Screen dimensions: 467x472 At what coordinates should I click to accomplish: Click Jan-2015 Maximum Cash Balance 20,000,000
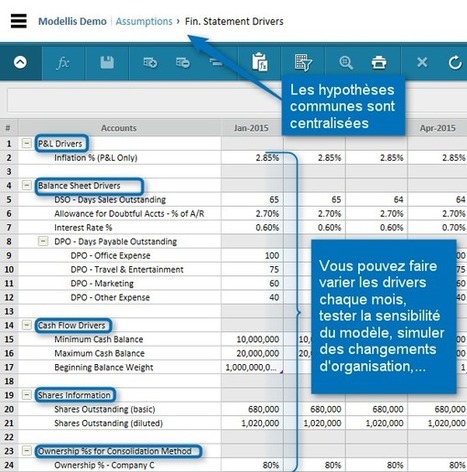[252, 353]
